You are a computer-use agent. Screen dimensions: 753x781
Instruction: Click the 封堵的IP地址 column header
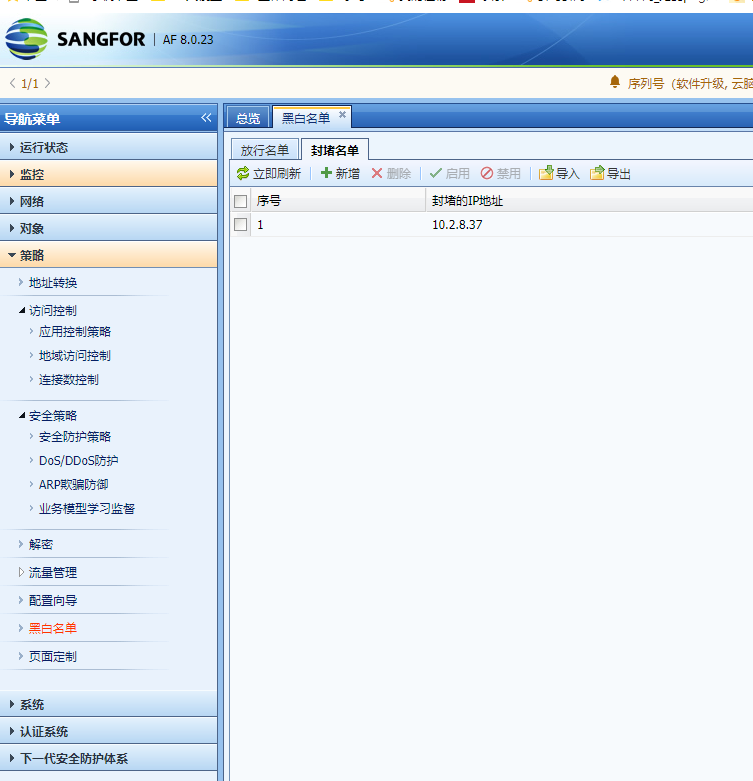tap(467, 201)
